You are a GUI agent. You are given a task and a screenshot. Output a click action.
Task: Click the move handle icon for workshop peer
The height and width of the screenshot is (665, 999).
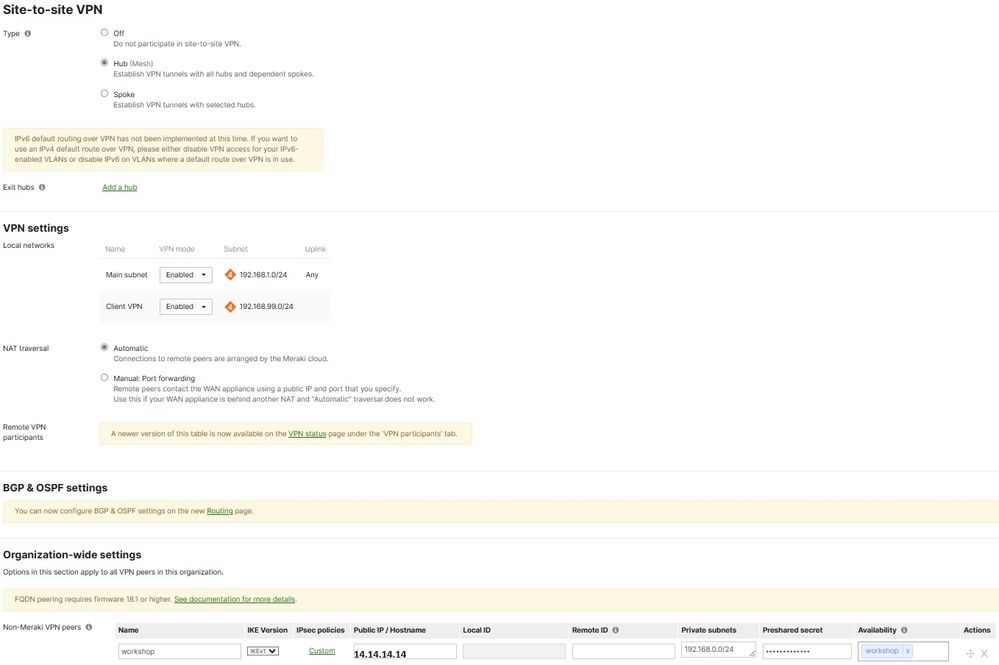pos(970,653)
